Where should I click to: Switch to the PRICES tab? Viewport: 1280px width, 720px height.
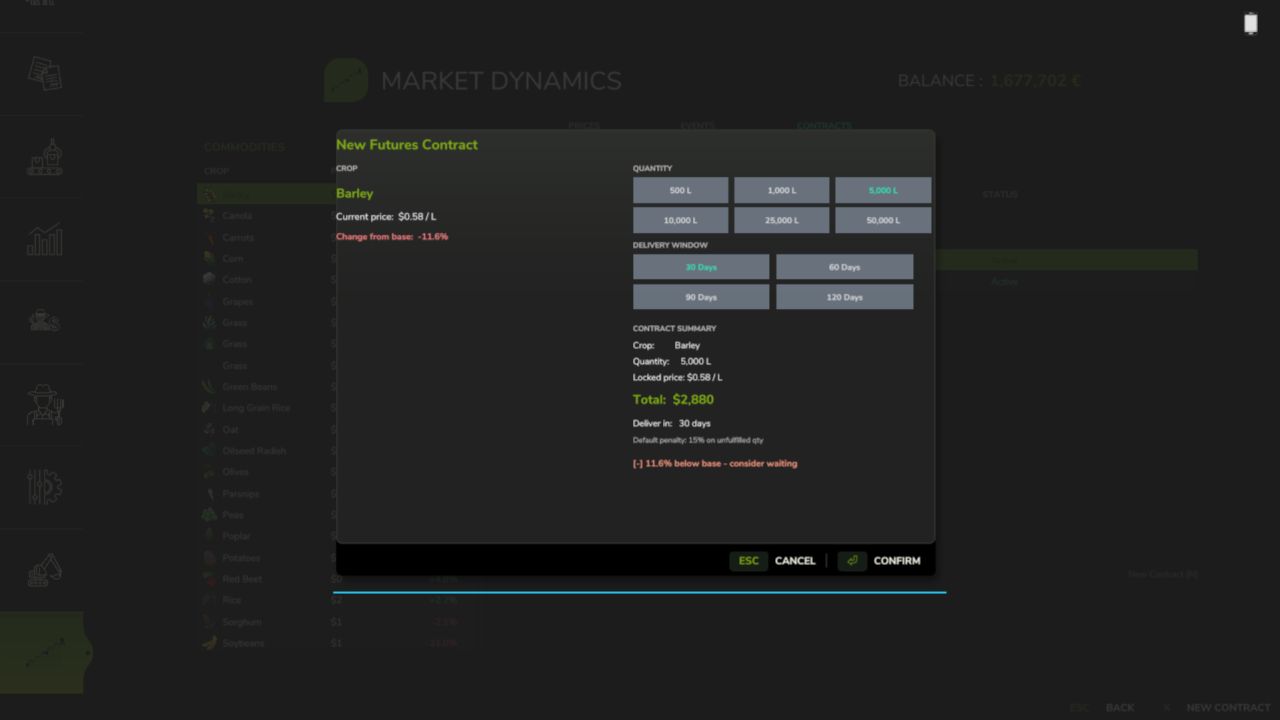584,126
